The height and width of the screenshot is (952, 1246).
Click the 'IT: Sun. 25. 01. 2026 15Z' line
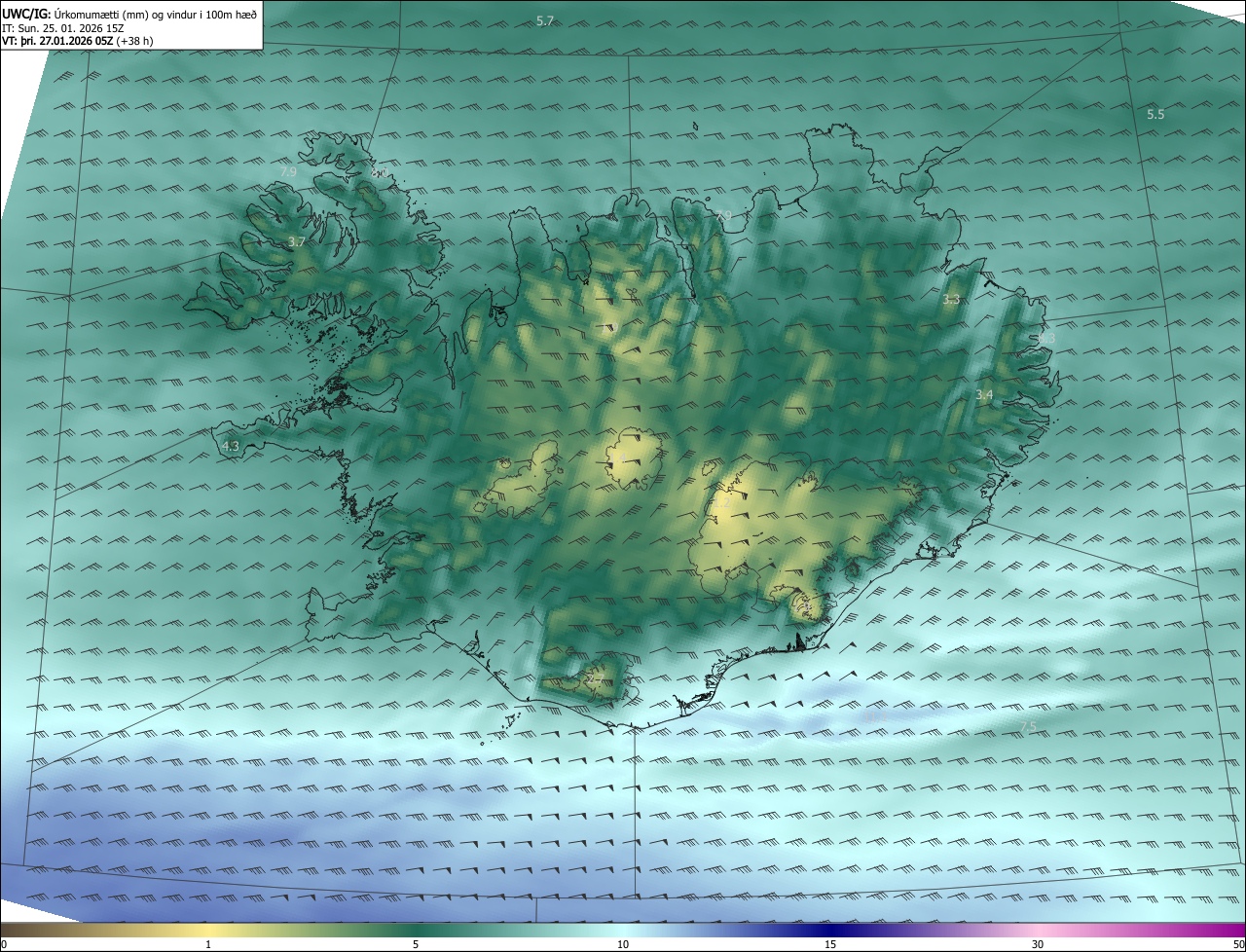(63, 27)
